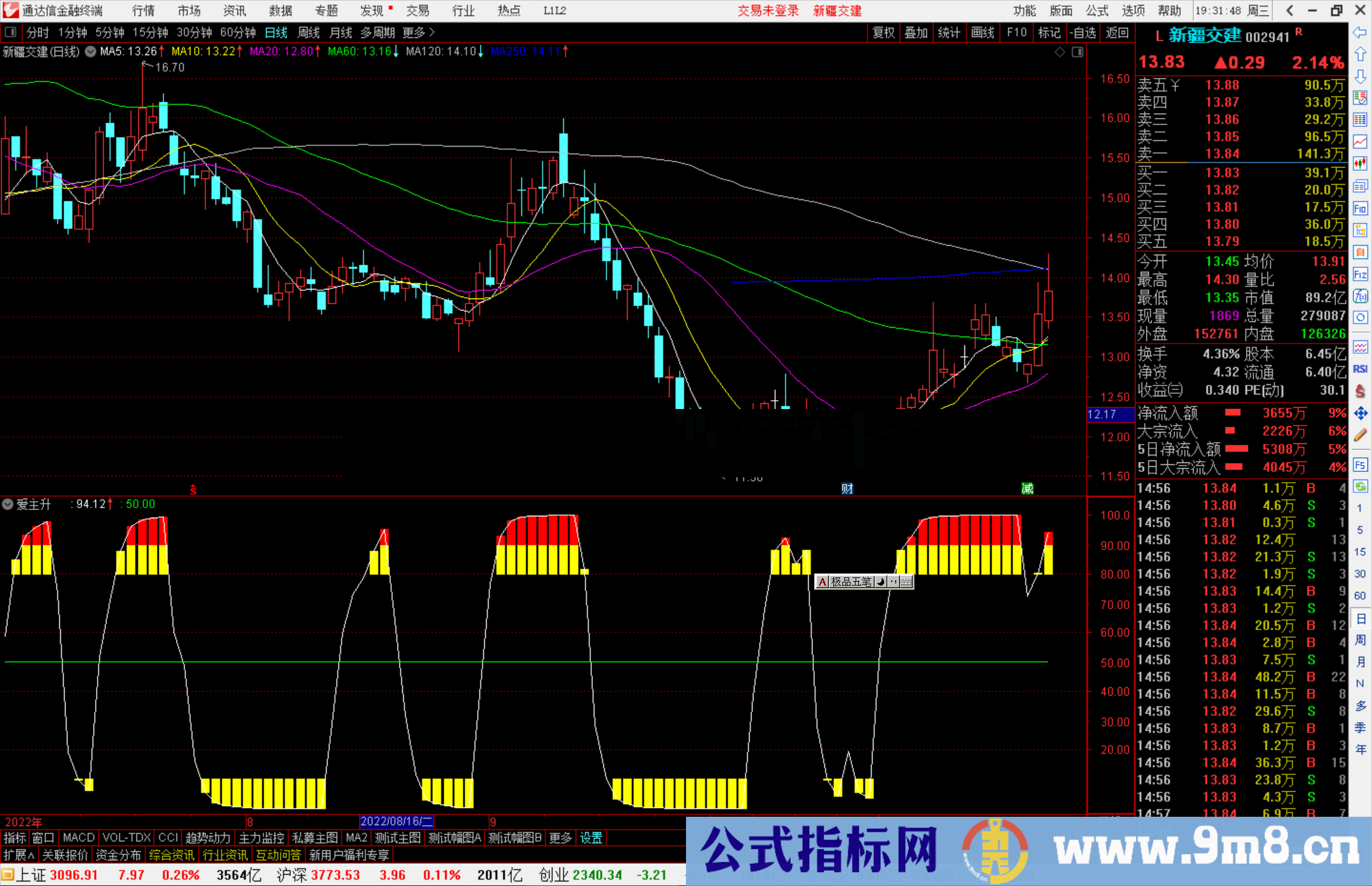
Task: Enable 复权 price adjustment in chart toolbar
Action: coord(883,32)
